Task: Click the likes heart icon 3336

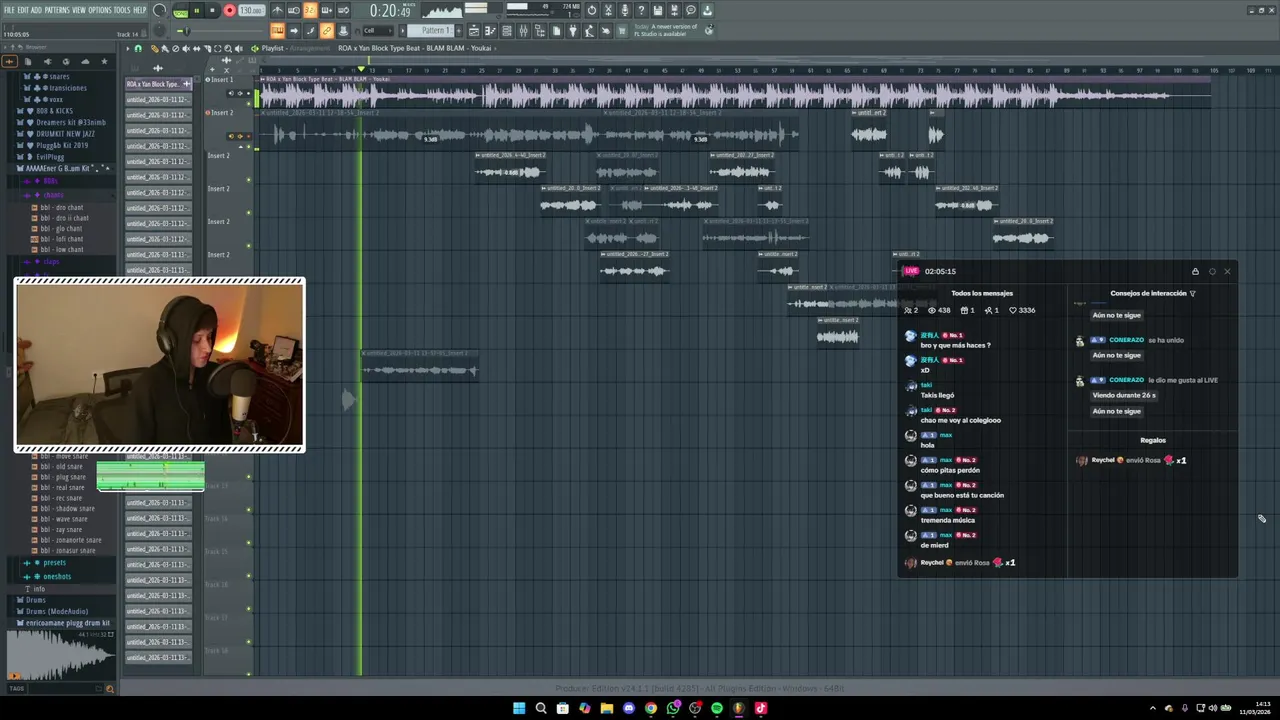Action: [1013, 310]
